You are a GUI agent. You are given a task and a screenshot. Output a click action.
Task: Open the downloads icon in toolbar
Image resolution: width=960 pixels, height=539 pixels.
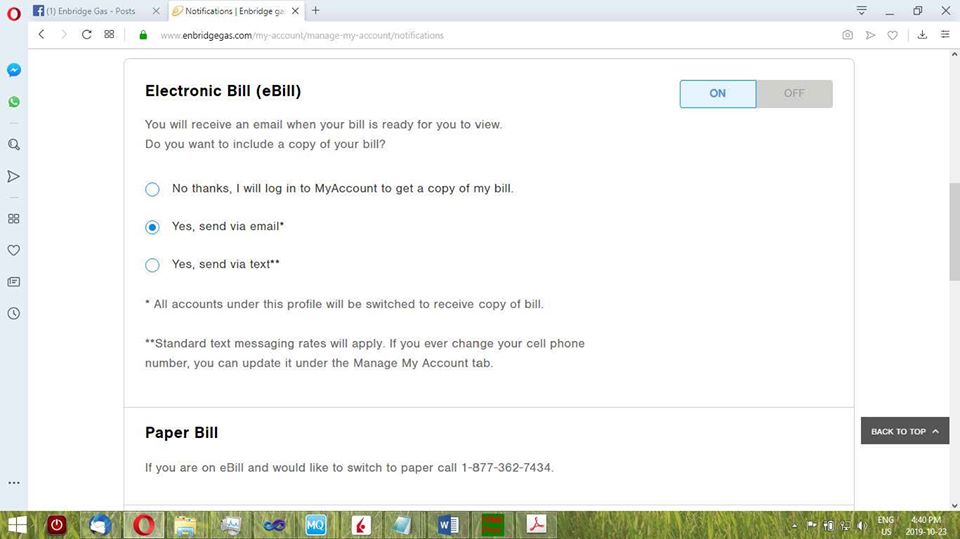tap(921, 35)
